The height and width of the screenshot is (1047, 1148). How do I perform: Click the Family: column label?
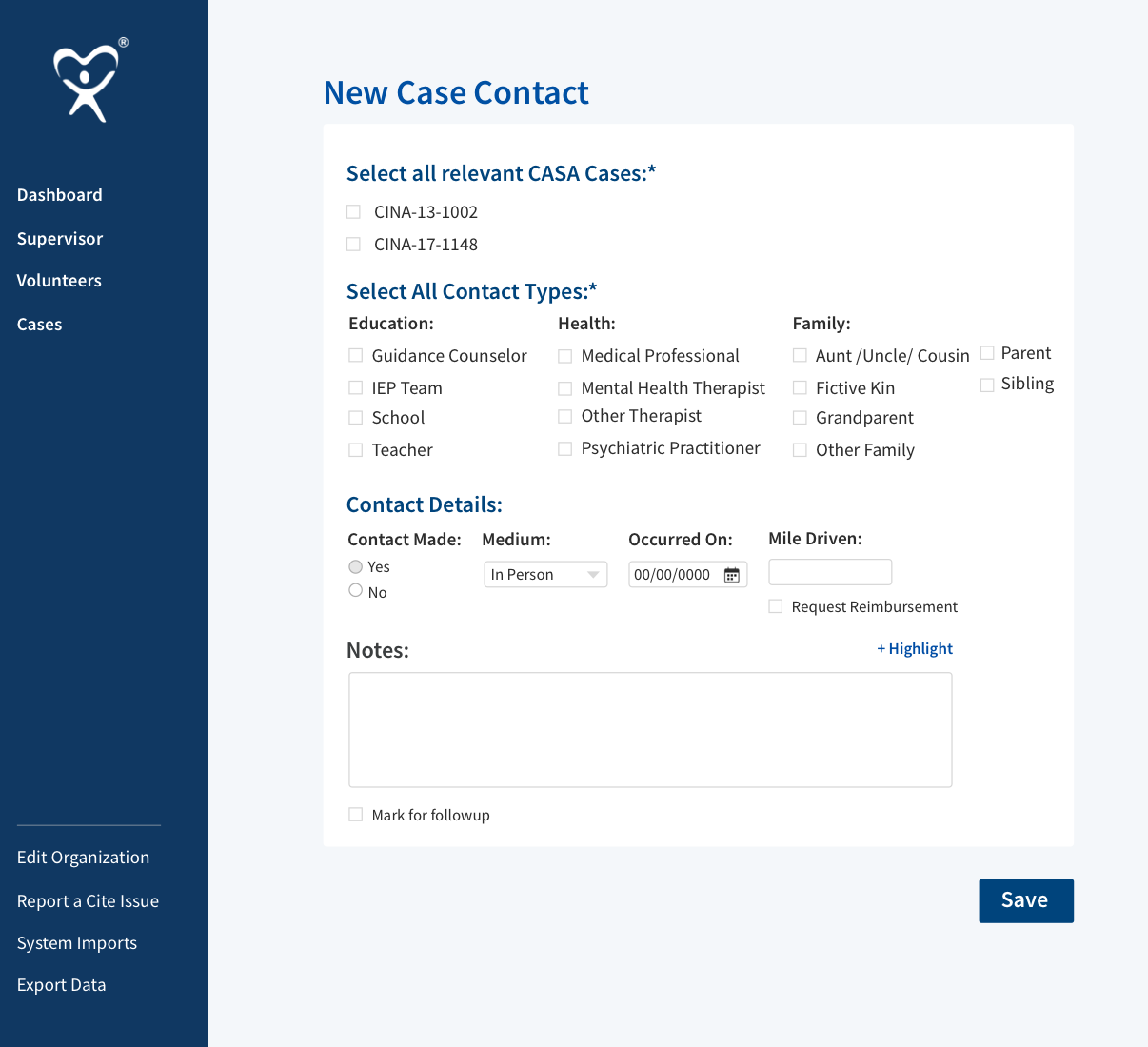821,324
